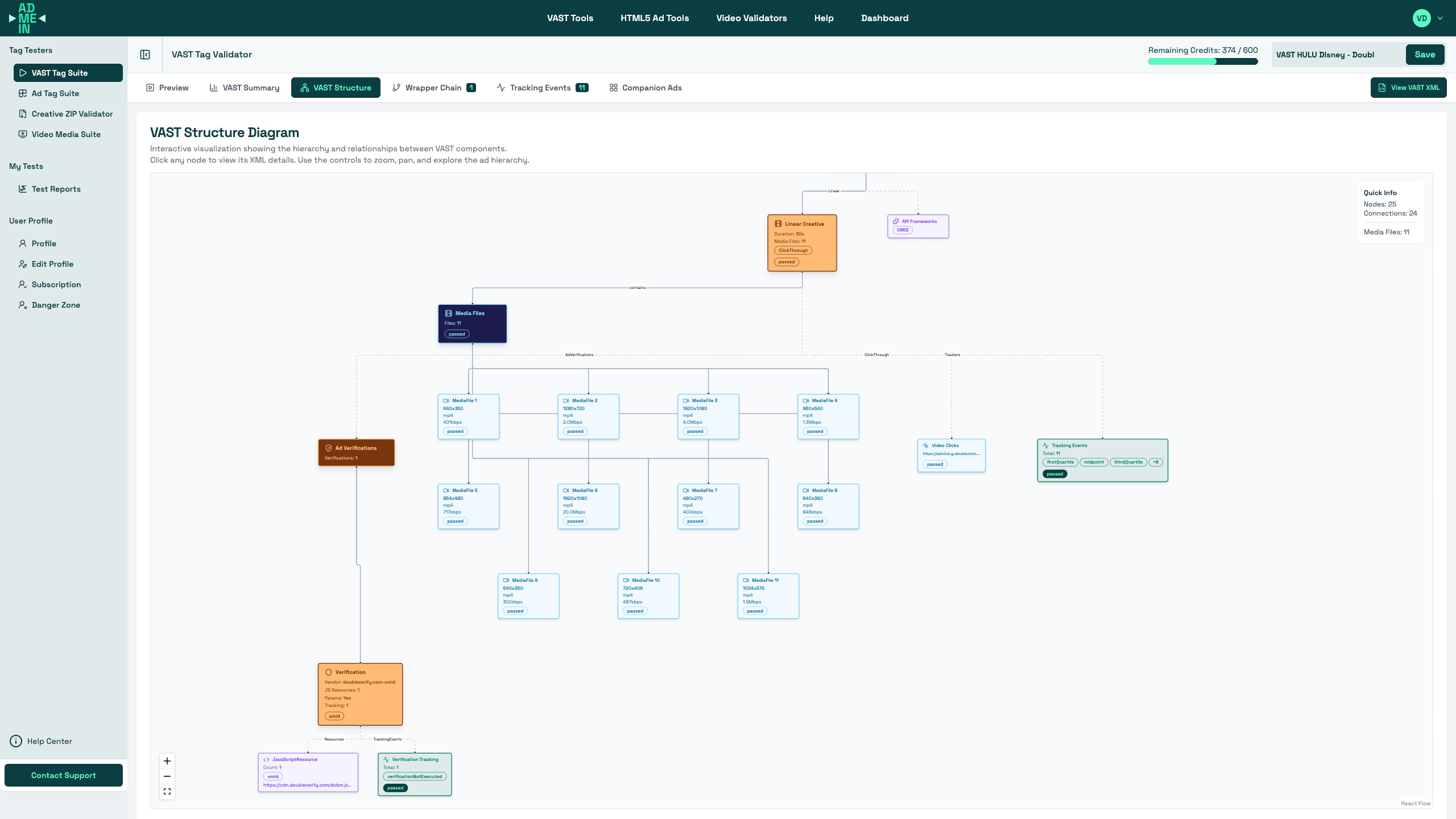Screen dimensions: 1456x819
Task: Click the Adme.in logo
Action: [x=27, y=18]
